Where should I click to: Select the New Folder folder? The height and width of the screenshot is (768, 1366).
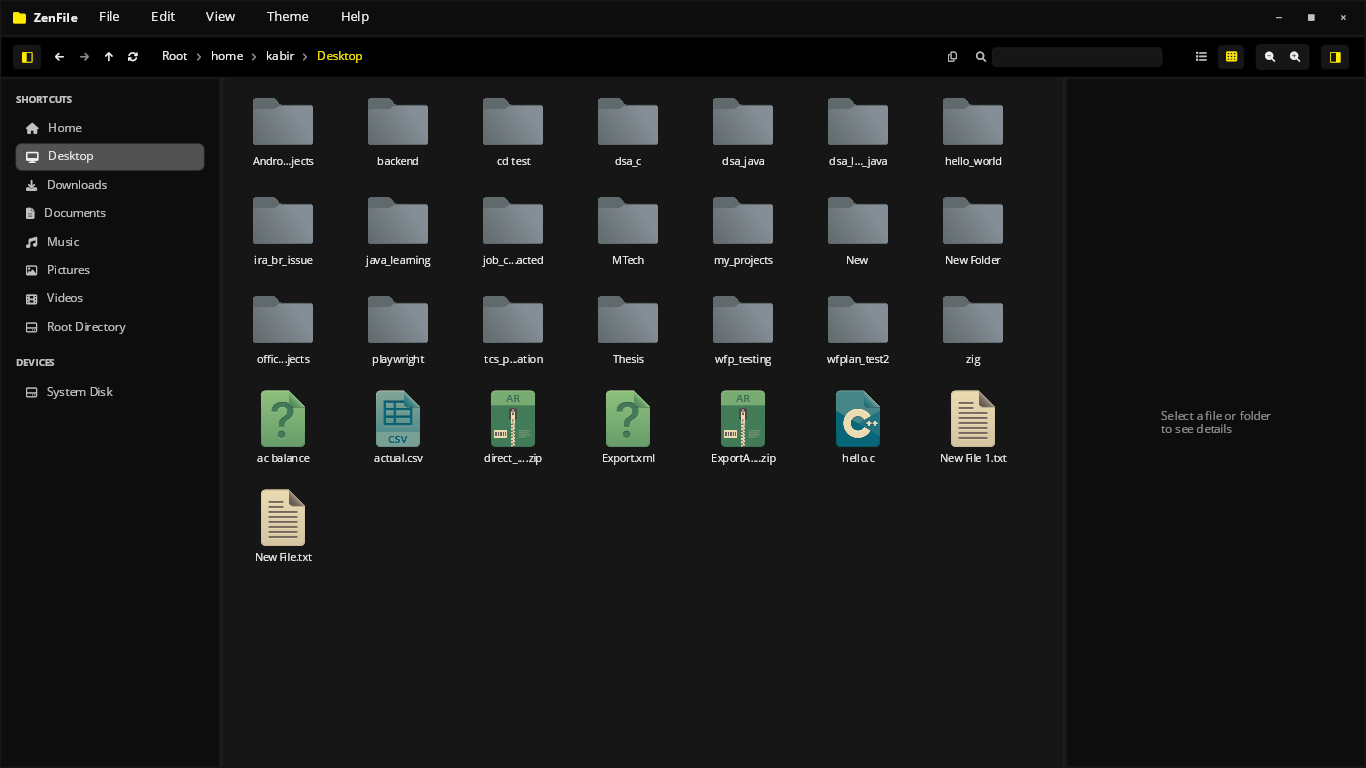coord(973,230)
